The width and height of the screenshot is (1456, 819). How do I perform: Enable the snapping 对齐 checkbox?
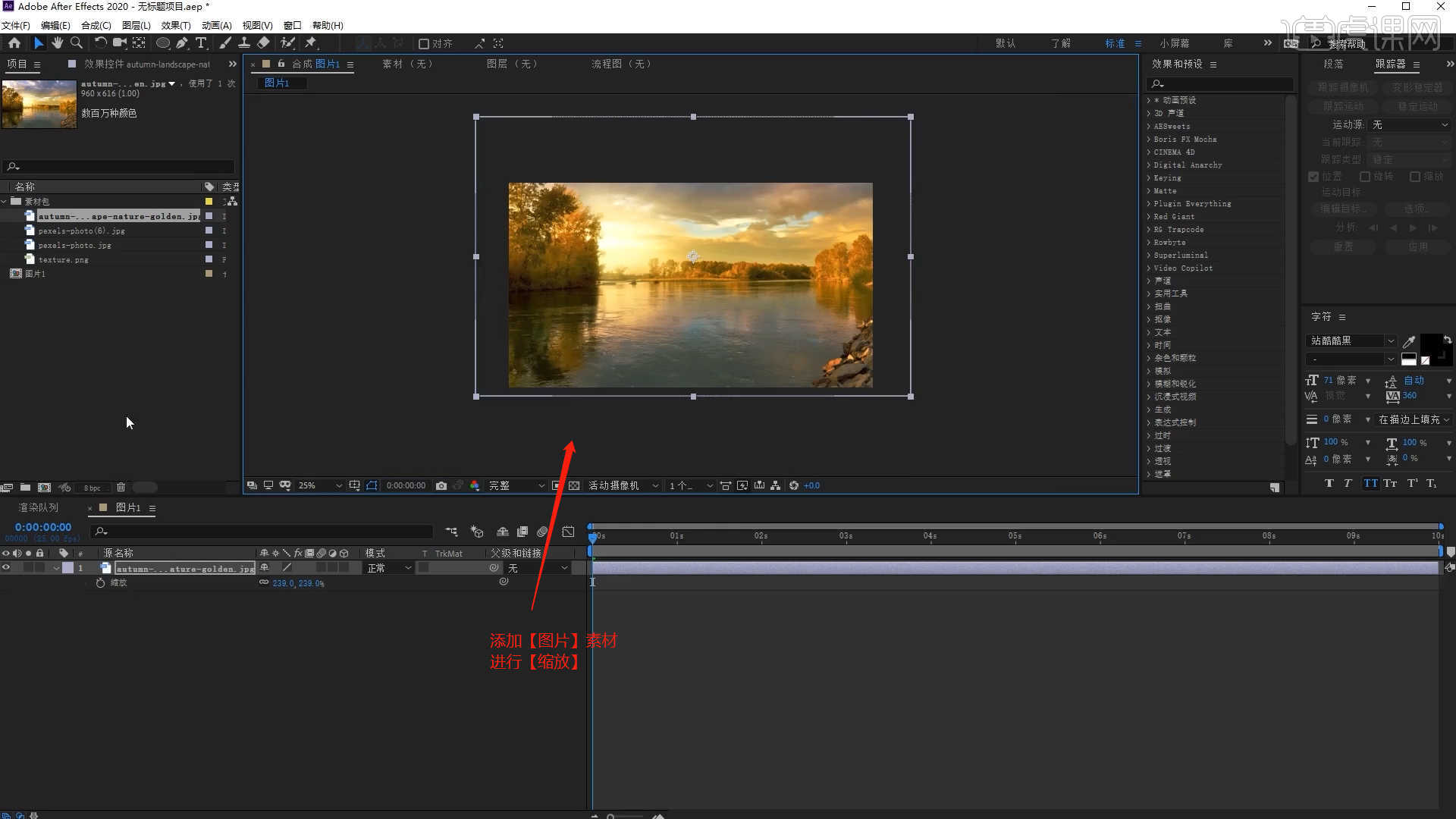pos(424,44)
